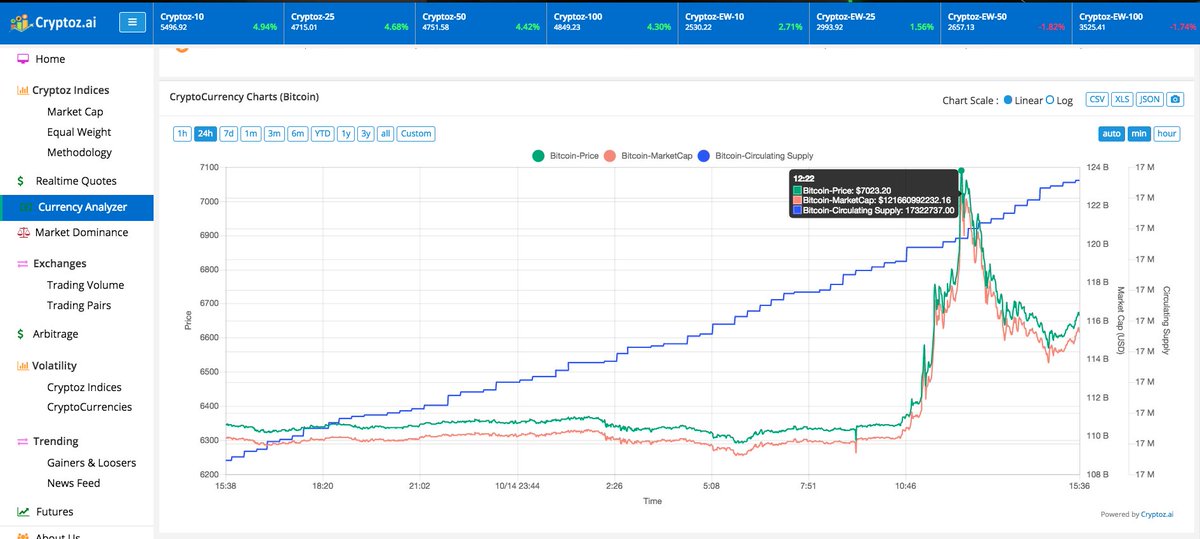The width and height of the screenshot is (1200, 539).
Task: Open Methodology page
Action: pos(79,153)
